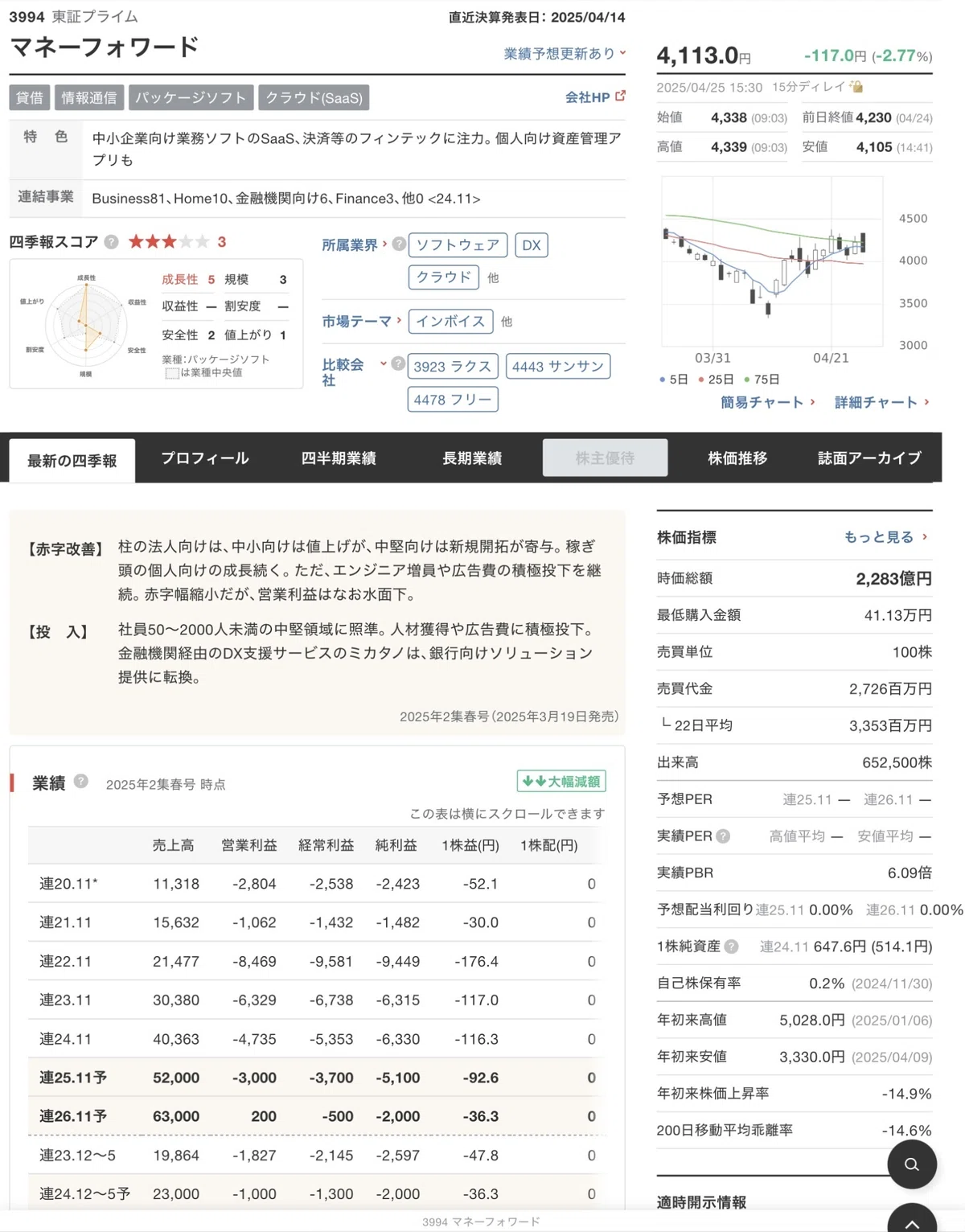Click the 最低購入金額 value 41.13万円
This screenshot has height=1232, width=965.
pyautogui.click(x=898, y=615)
